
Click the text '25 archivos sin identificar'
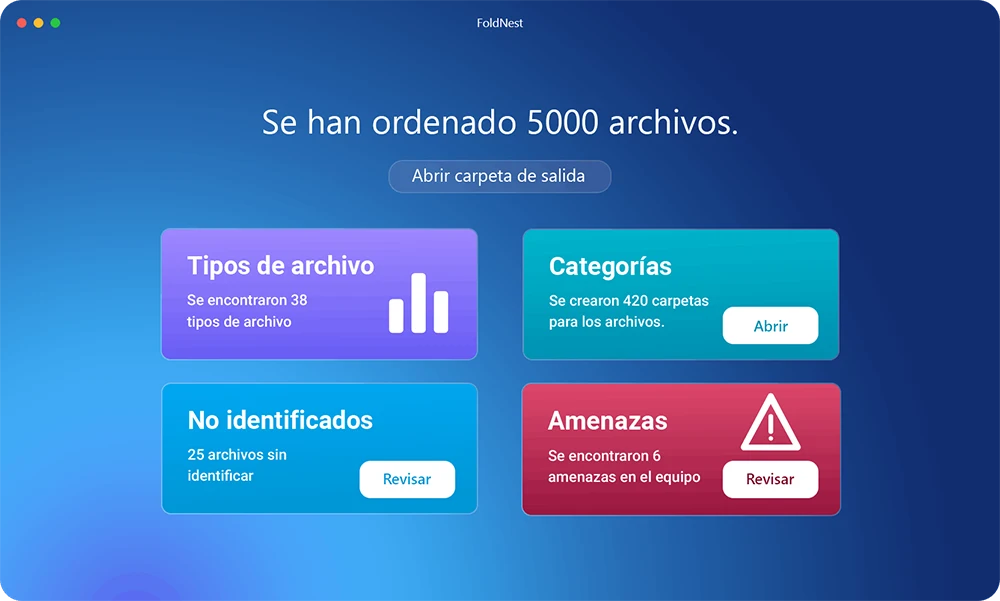click(237, 465)
